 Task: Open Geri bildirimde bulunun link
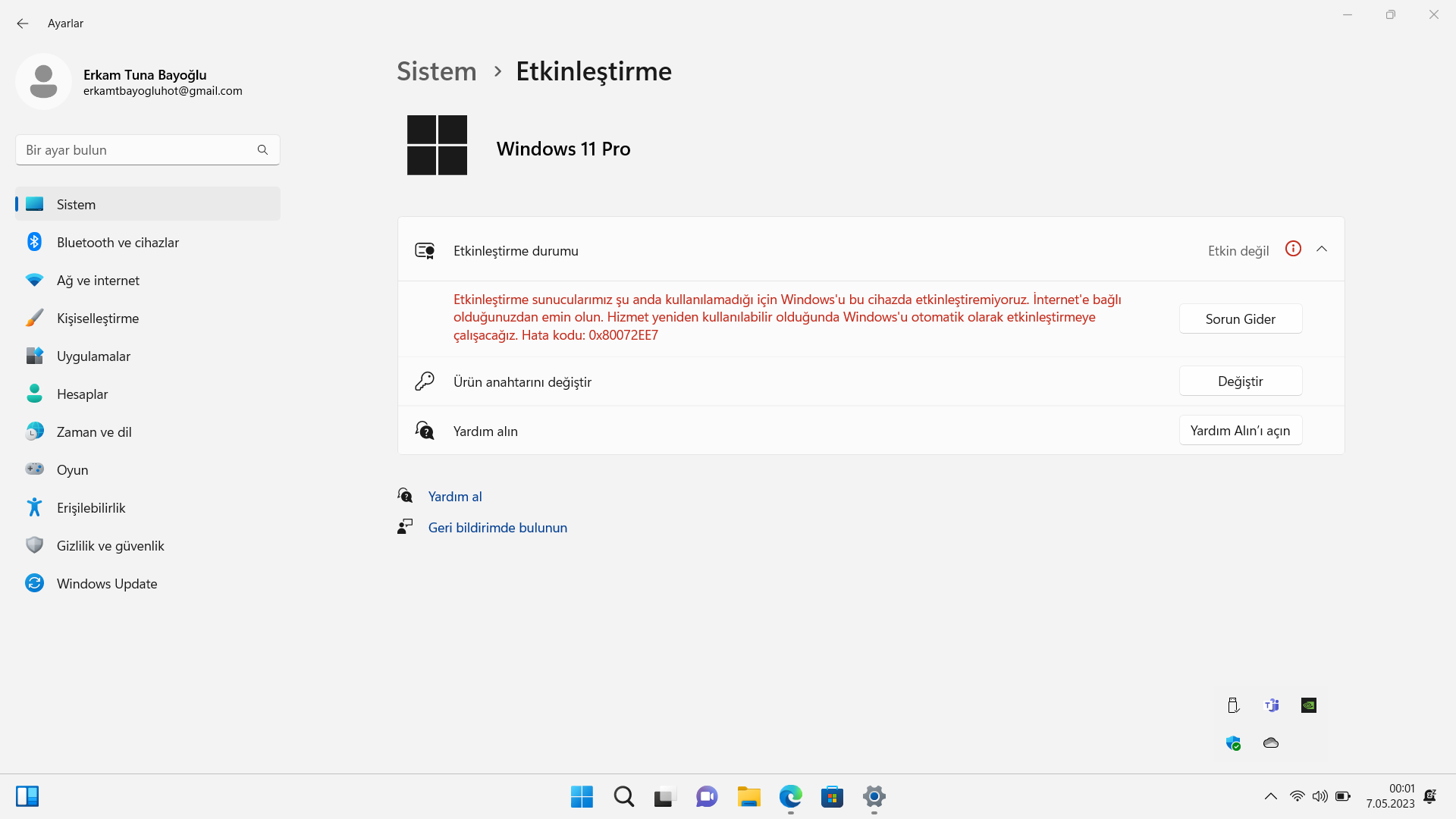coord(497,527)
